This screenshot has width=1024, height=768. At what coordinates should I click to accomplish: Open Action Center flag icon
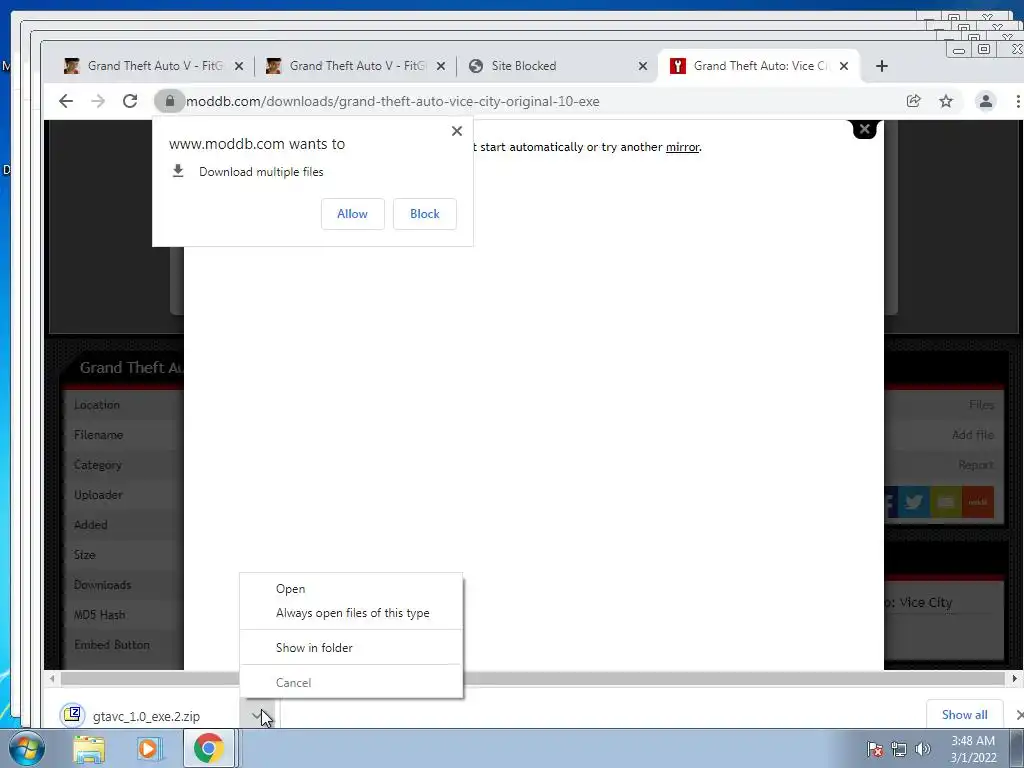click(875, 749)
